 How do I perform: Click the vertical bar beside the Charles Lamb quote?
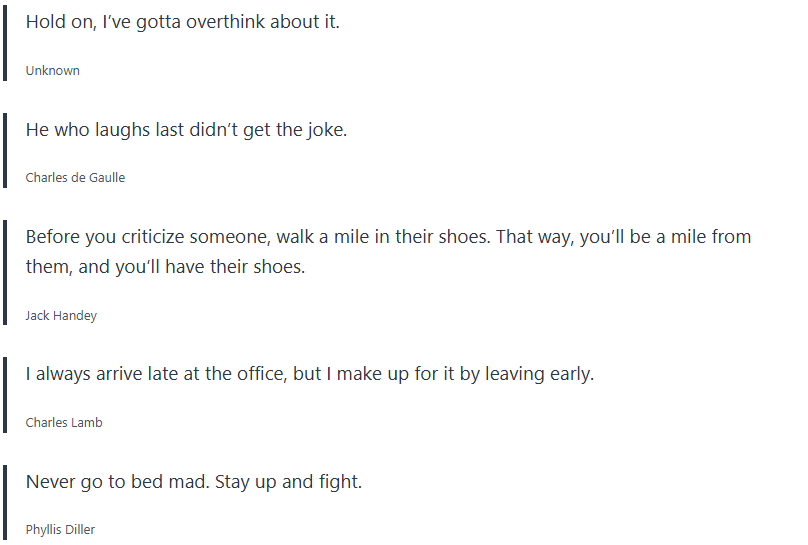[5, 396]
